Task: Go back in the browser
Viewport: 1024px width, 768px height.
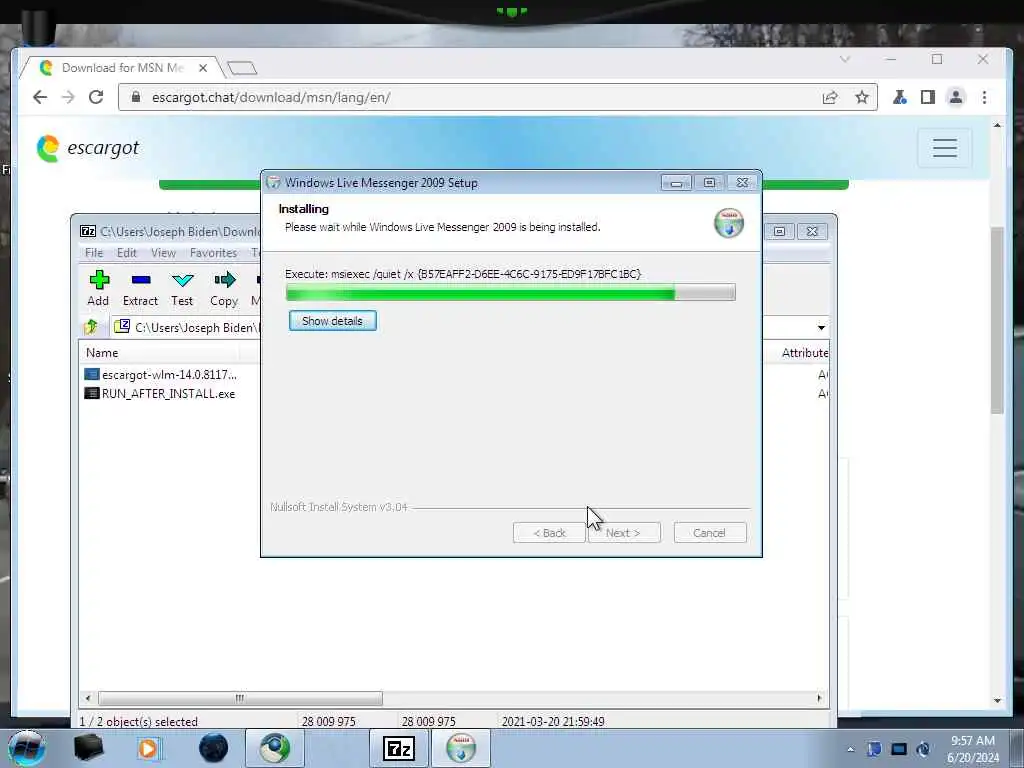Action: point(40,97)
